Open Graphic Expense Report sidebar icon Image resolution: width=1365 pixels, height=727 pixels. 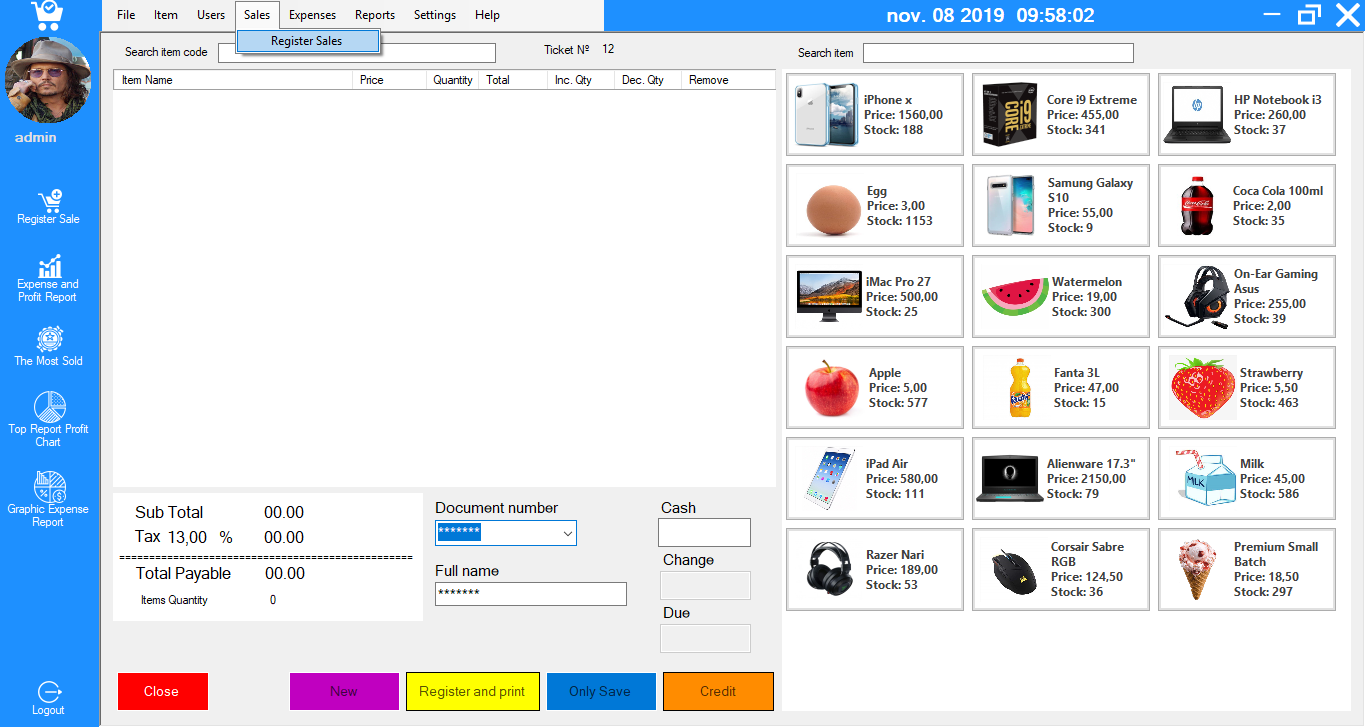48,499
